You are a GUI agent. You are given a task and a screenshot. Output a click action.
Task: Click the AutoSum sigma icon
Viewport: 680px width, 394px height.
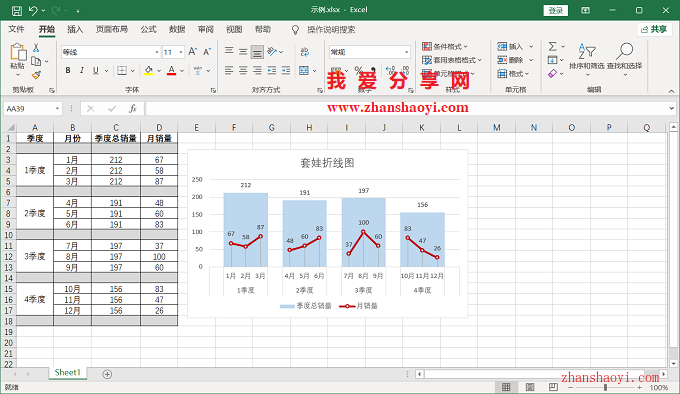552,46
